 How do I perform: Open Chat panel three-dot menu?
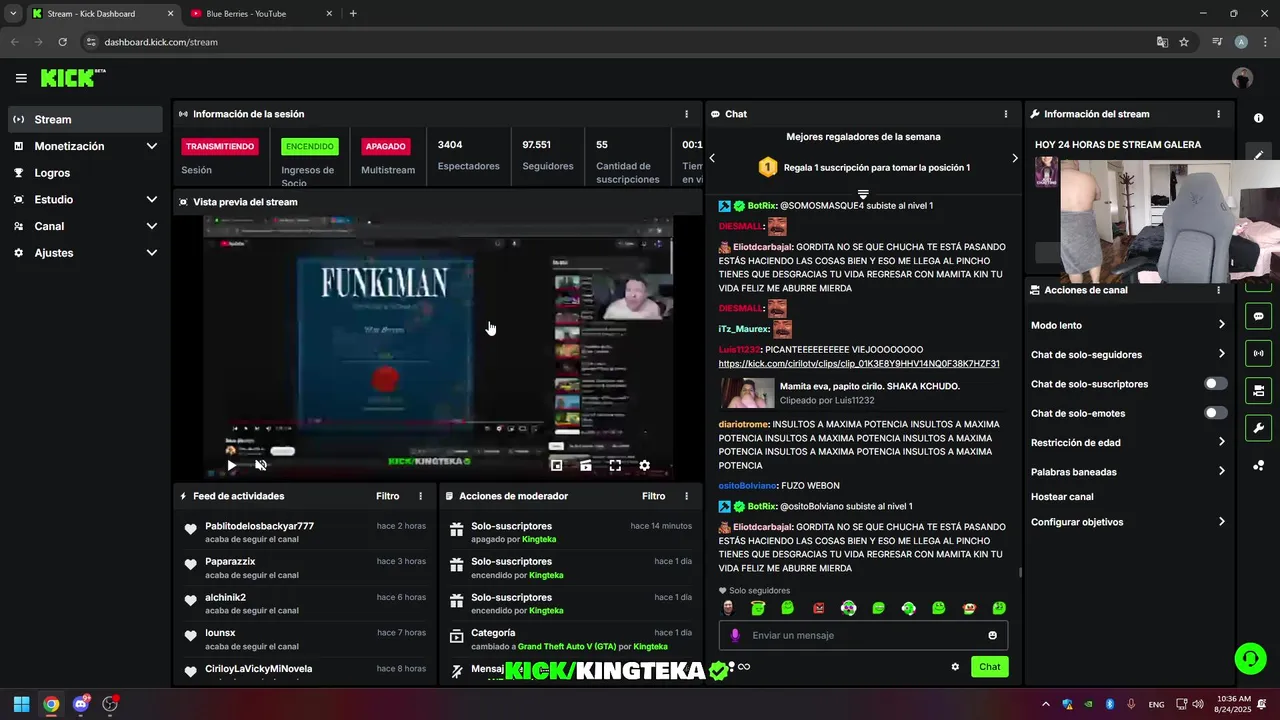tap(1006, 114)
